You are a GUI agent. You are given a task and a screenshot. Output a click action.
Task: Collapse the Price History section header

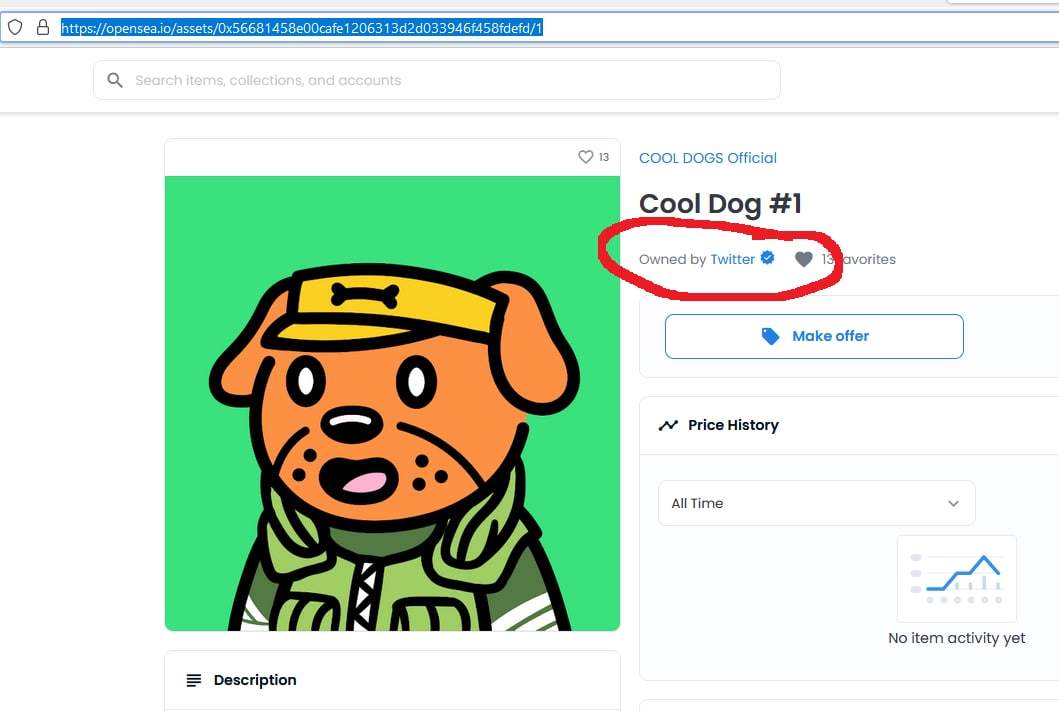point(849,425)
